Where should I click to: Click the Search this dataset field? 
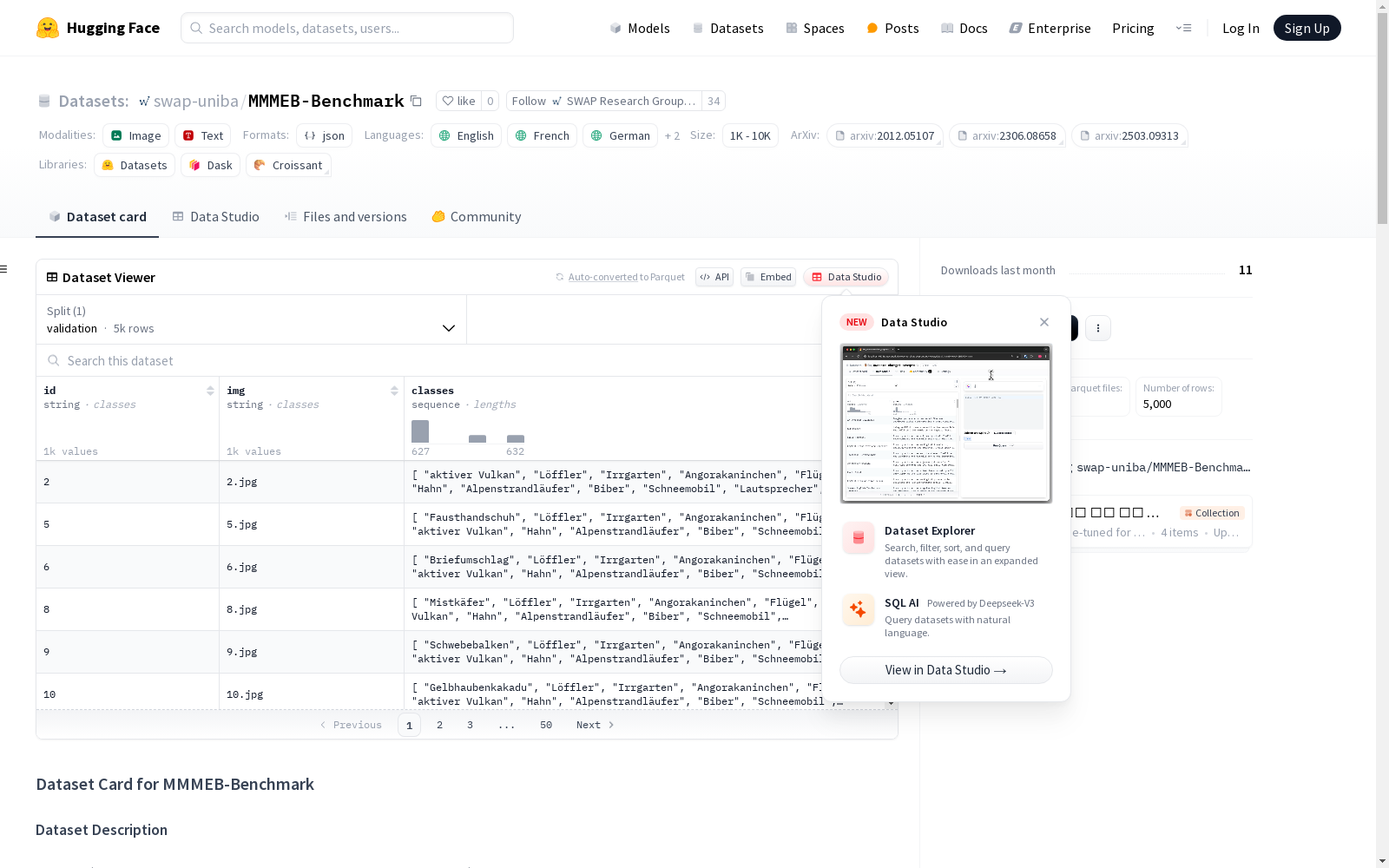[430, 361]
